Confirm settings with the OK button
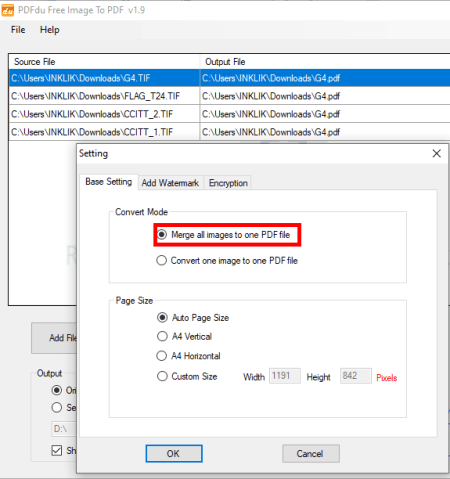This screenshot has height=479, width=450. point(174,454)
